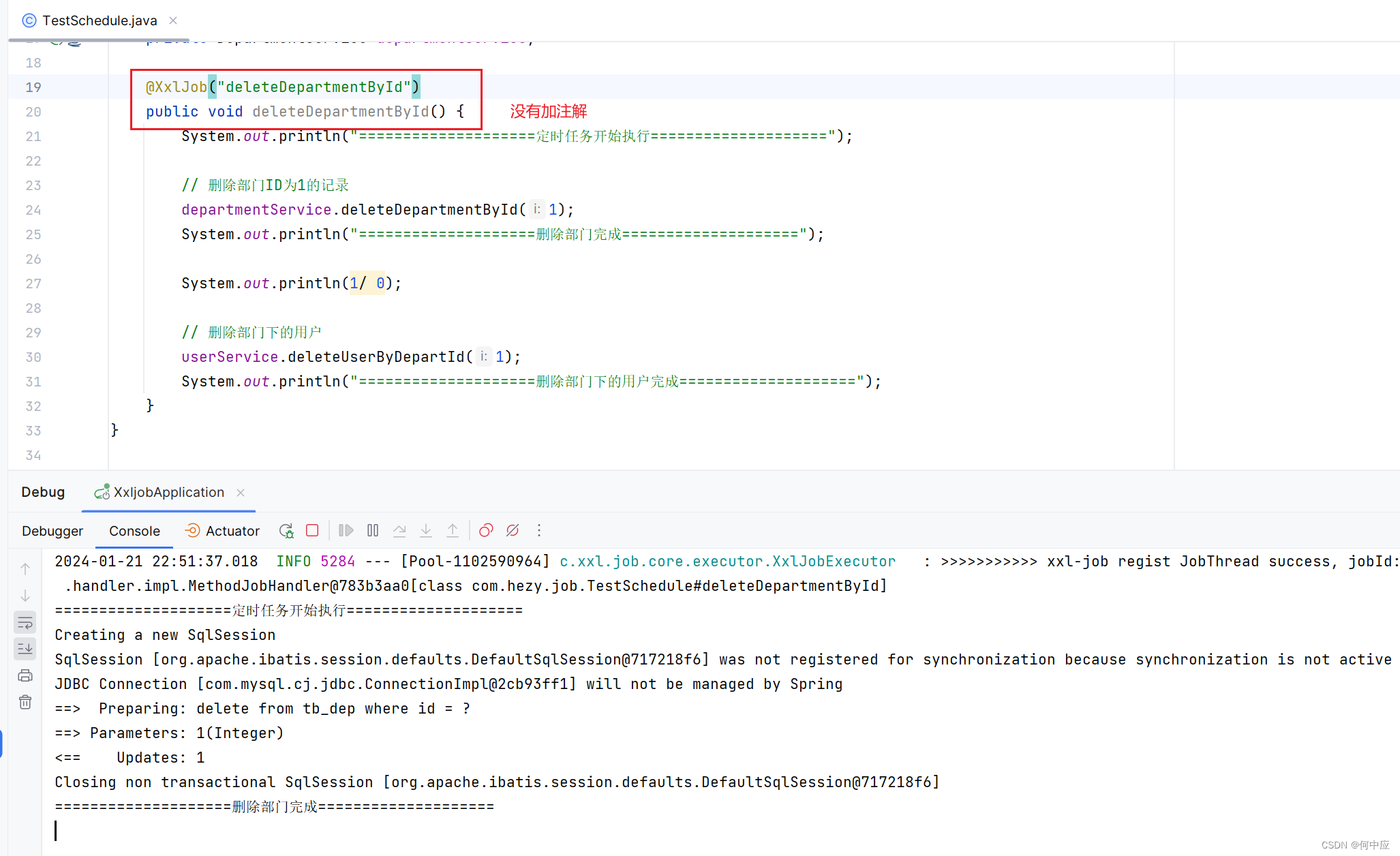Resume program execution
Image resolution: width=1400 pixels, height=856 pixels.
[x=346, y=530]
